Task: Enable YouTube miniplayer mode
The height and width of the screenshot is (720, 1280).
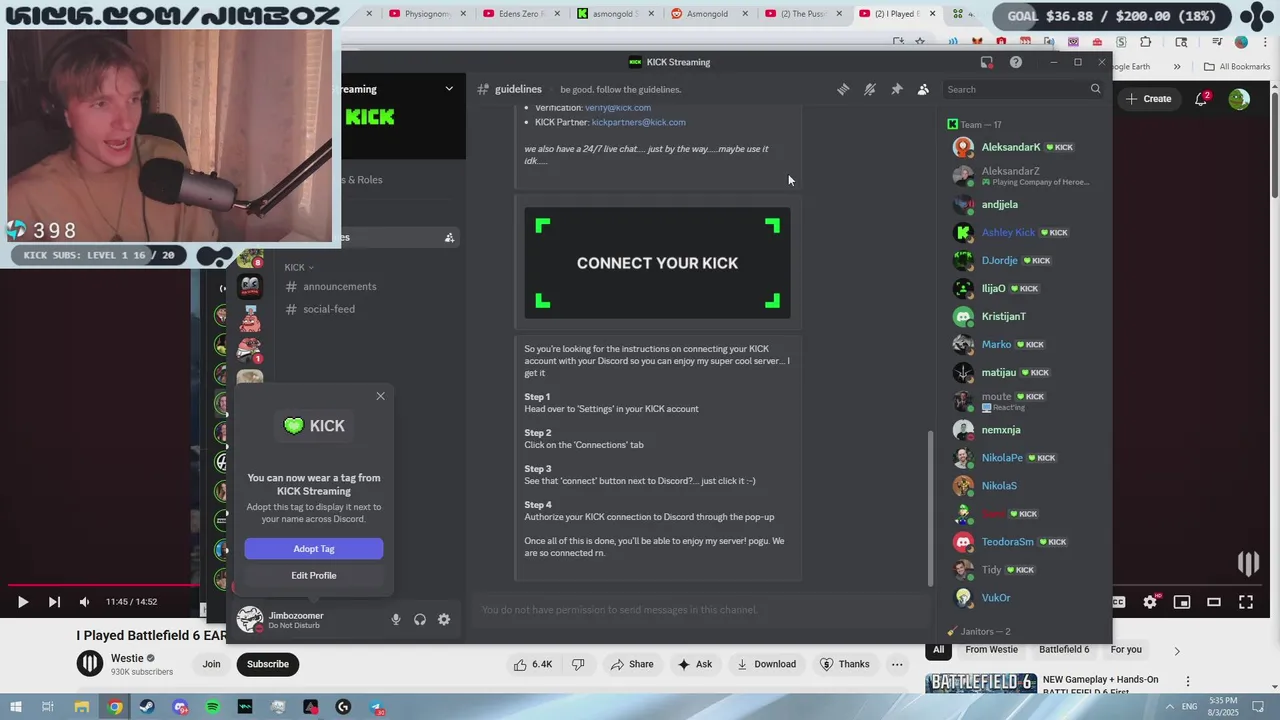Action: click(1182, 602)
